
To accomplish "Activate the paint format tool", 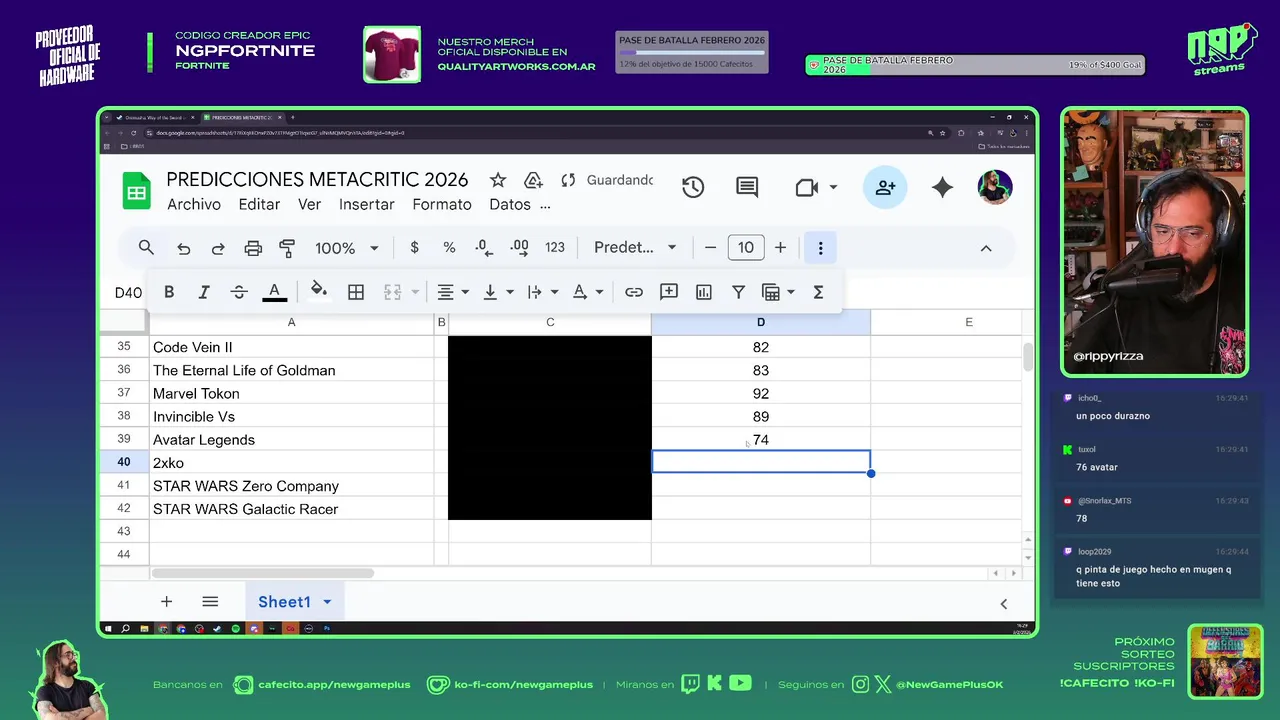I will point(287,248).
